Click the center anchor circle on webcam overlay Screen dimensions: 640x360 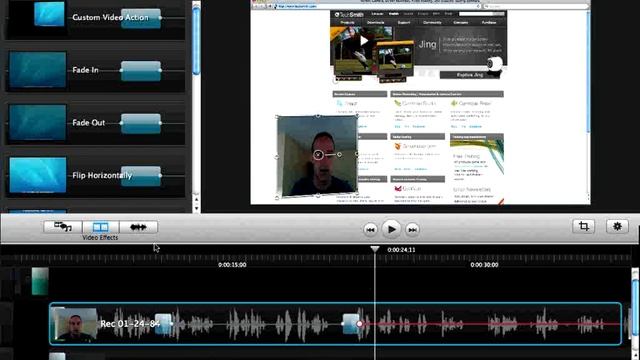(x=318, y=155)
